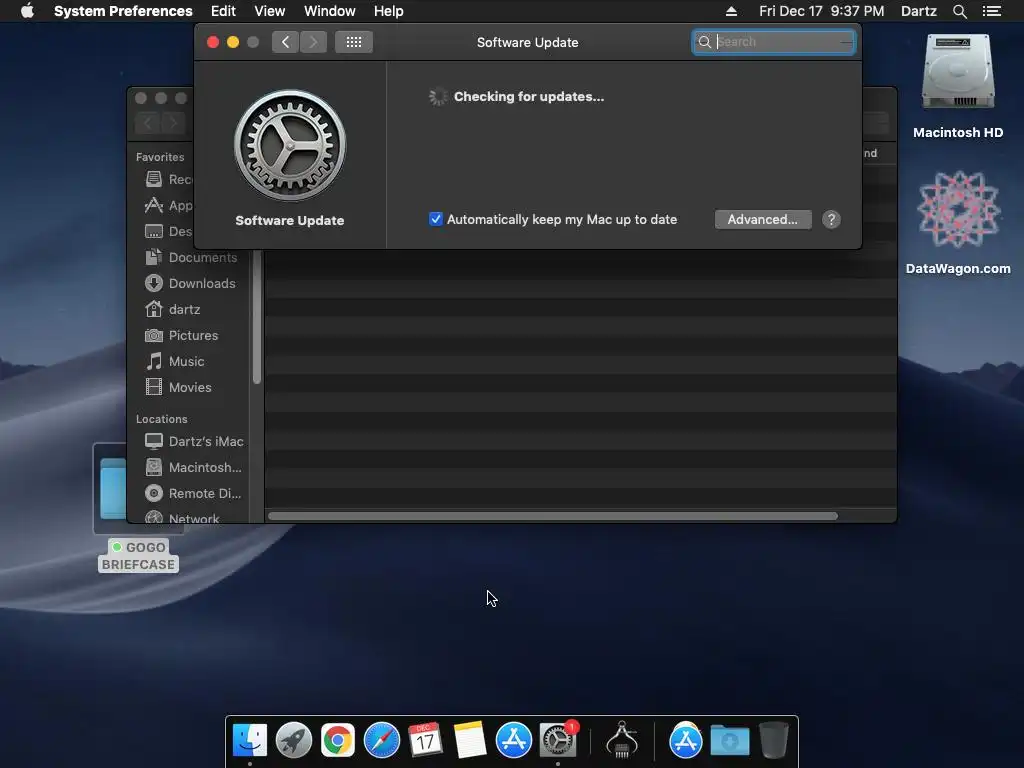Image resolution: width=1024 pixels, height=768 pixels.
Task: Go forward in System Preferences
Action: (x=313, y=42)
